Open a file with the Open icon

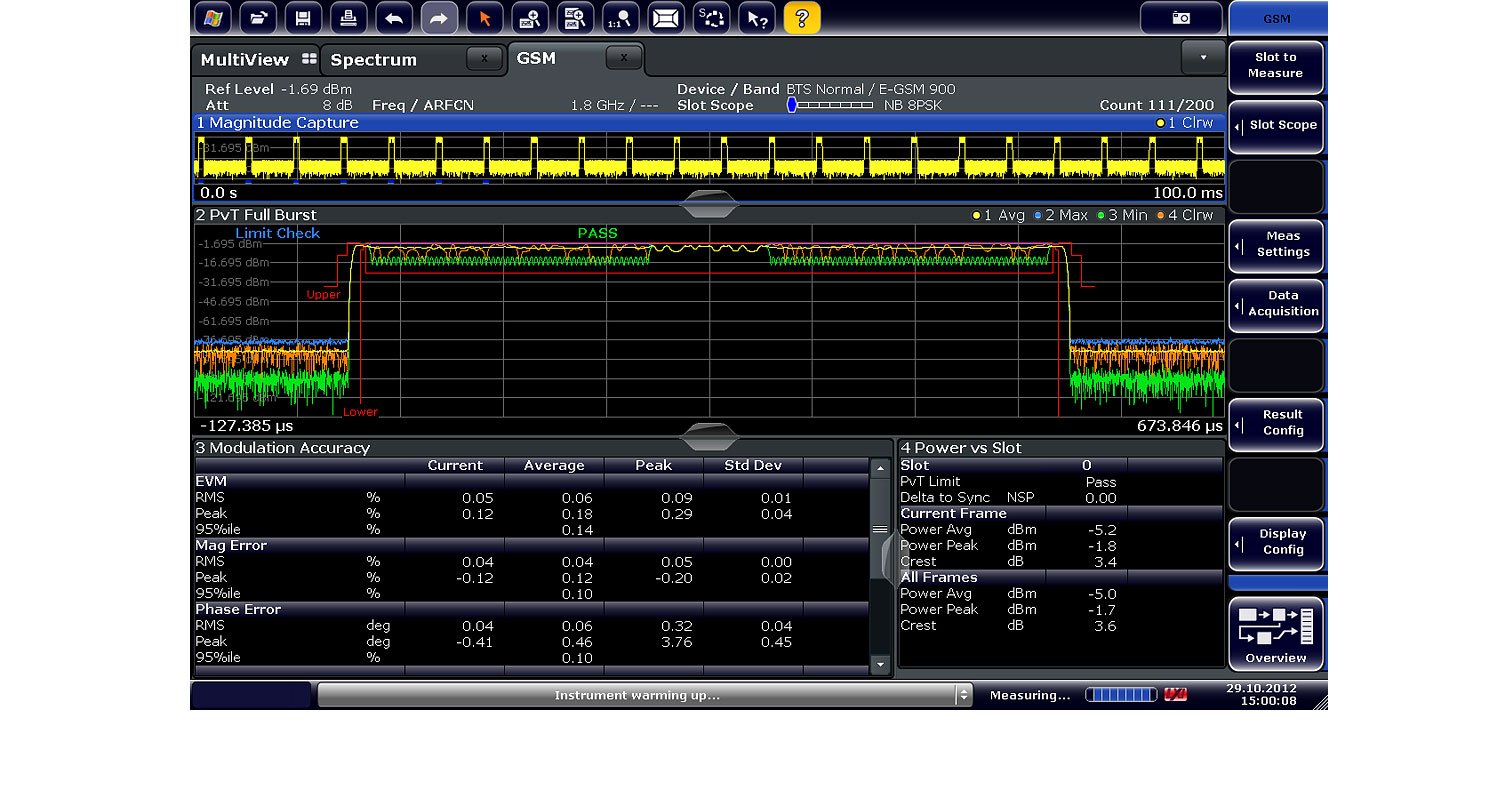click(260, 18)
